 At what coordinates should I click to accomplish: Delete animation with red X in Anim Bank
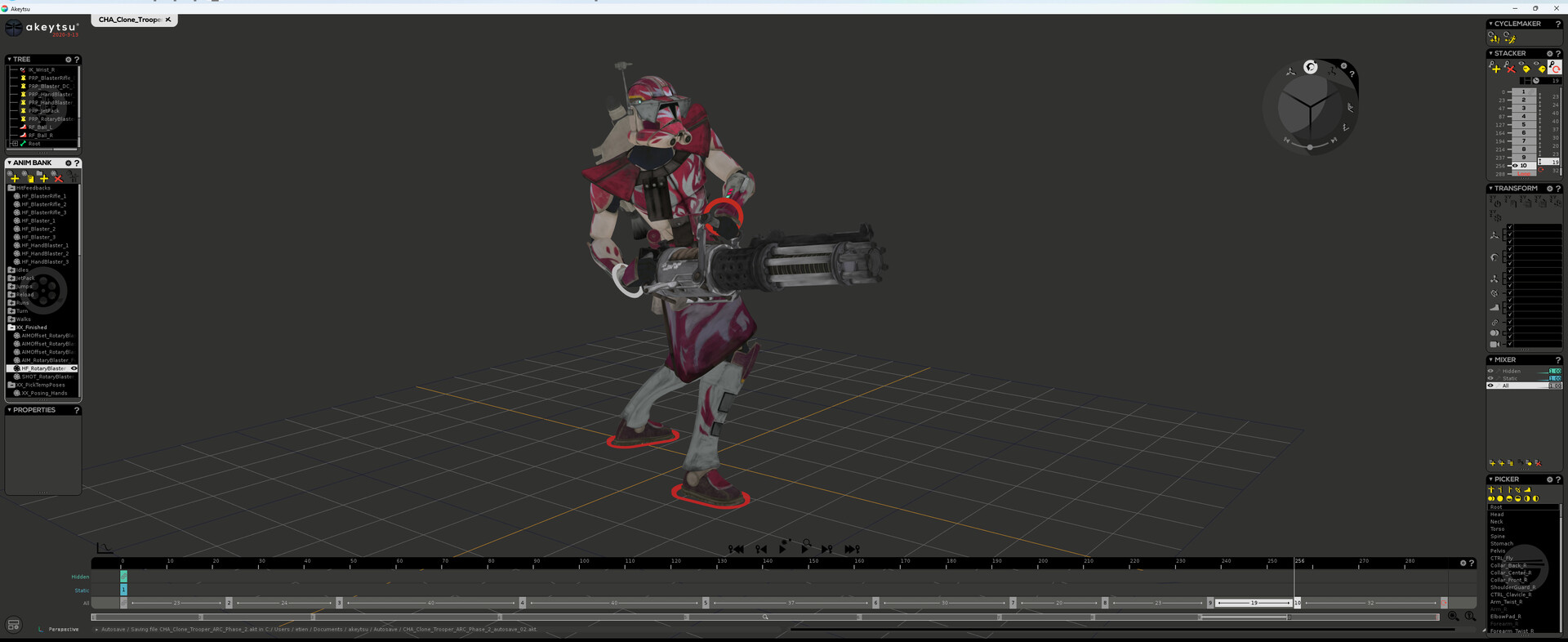click(58, 178)
